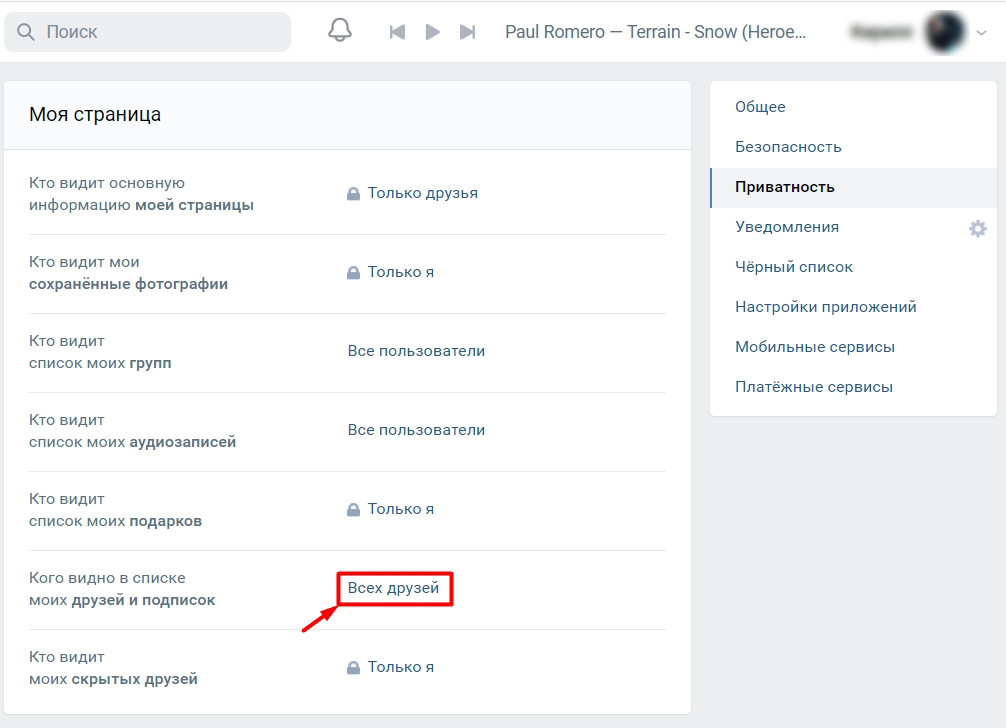Open notification settings gear icon
Screen dimensions: 1006x728
click(x=978, y=228)
